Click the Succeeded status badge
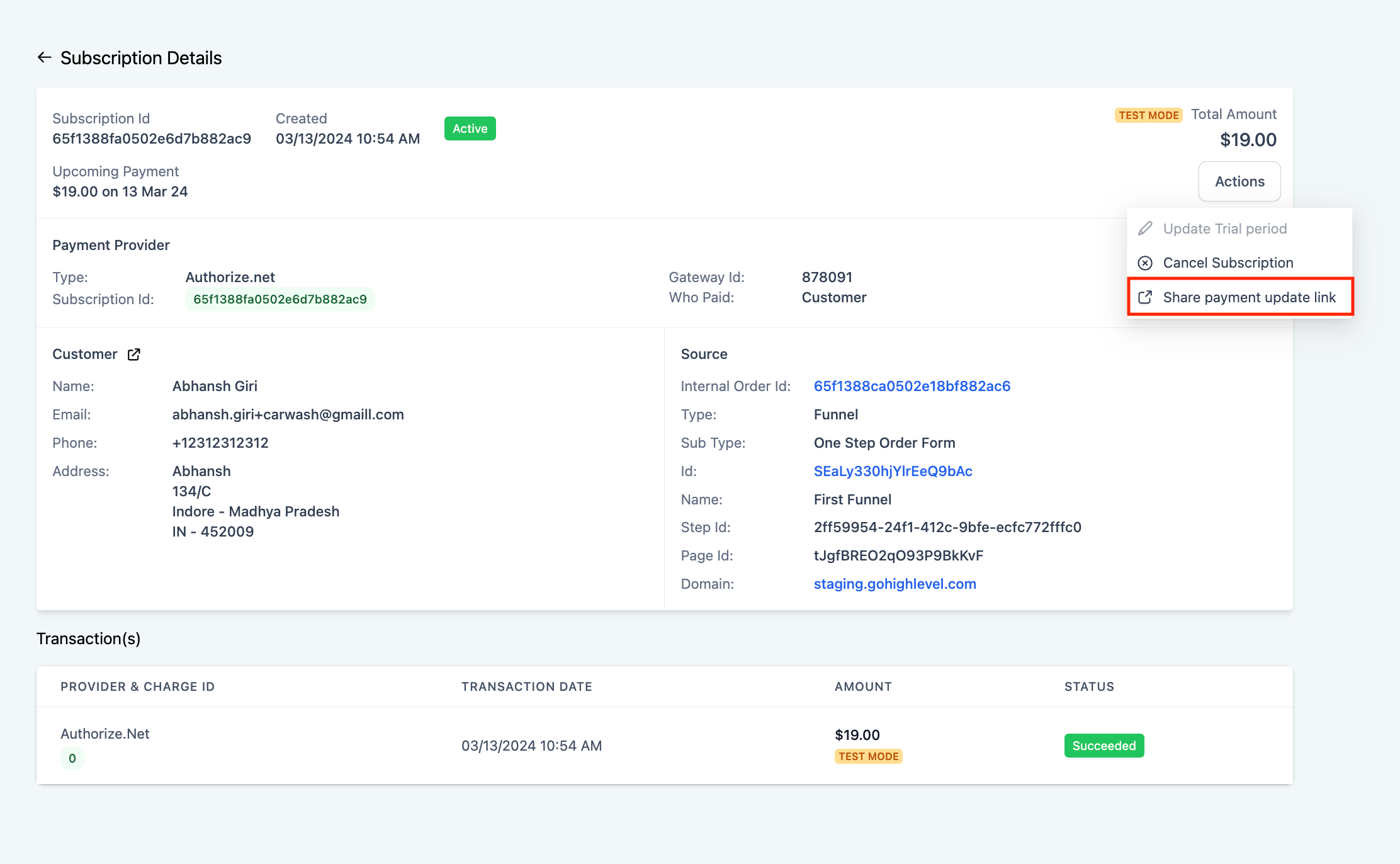The height and width of the screenshot is (864, 1400). click(1104, 746)
